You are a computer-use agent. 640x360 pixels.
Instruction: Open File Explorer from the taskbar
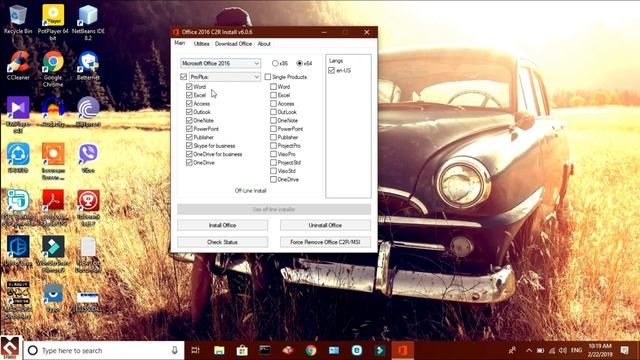(x=219, y=350)
